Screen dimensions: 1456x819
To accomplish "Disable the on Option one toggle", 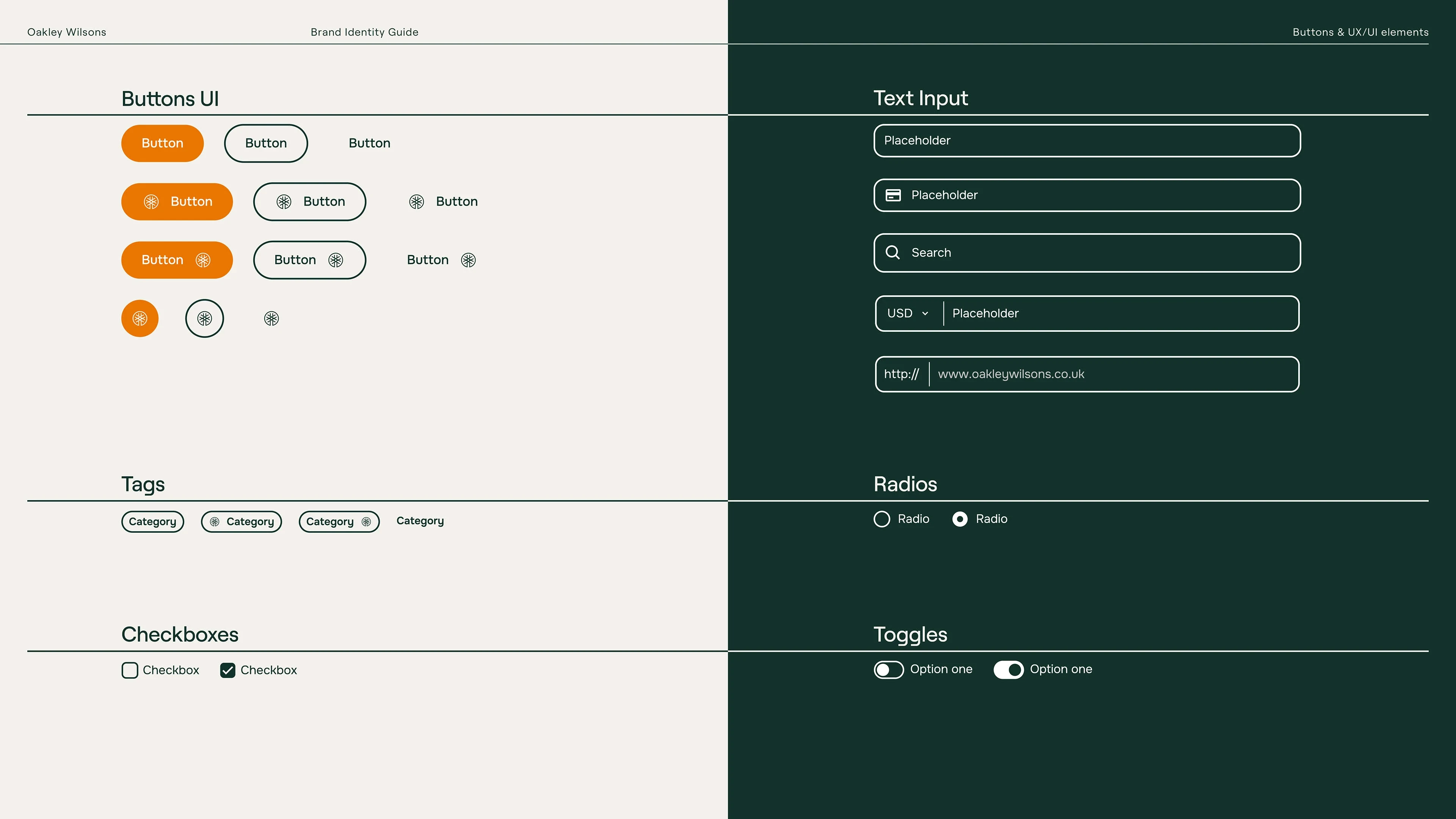I will pos(1008,670).
